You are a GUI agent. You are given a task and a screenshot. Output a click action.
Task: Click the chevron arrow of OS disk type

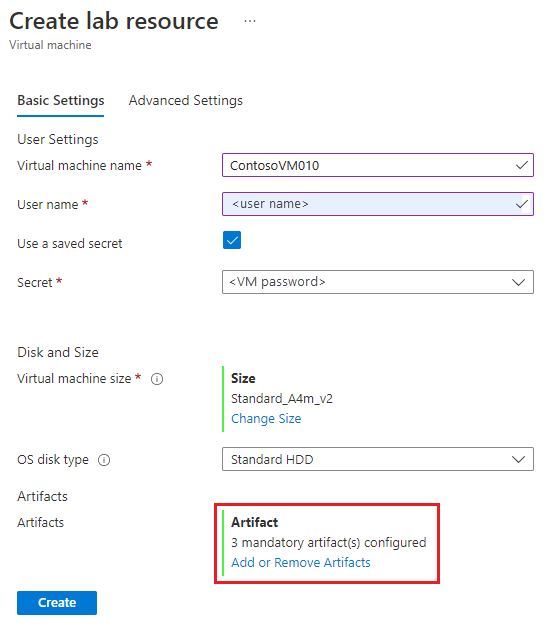[518, 459]
